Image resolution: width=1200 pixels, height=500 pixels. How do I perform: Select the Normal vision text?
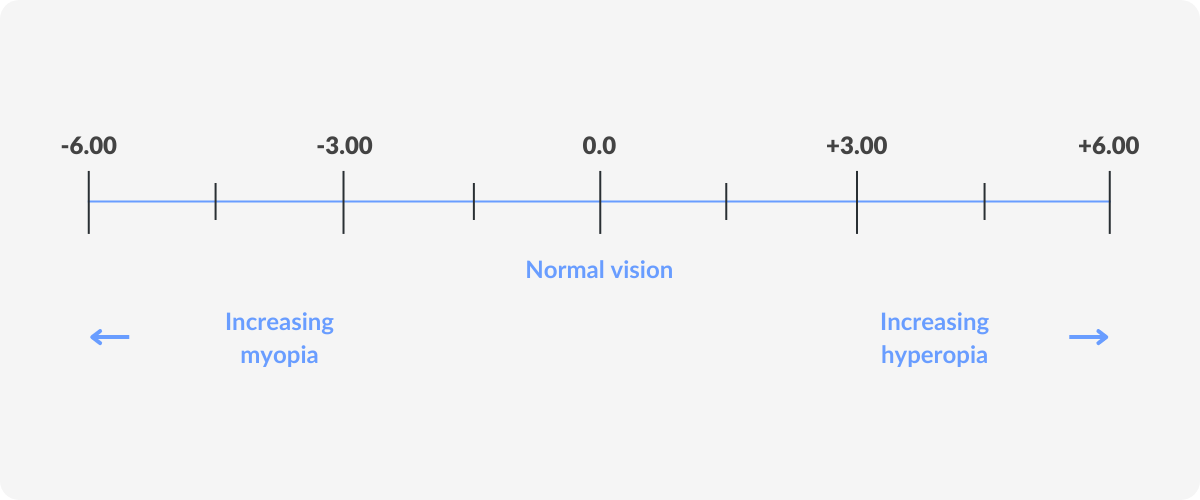(x=600, y=270)
